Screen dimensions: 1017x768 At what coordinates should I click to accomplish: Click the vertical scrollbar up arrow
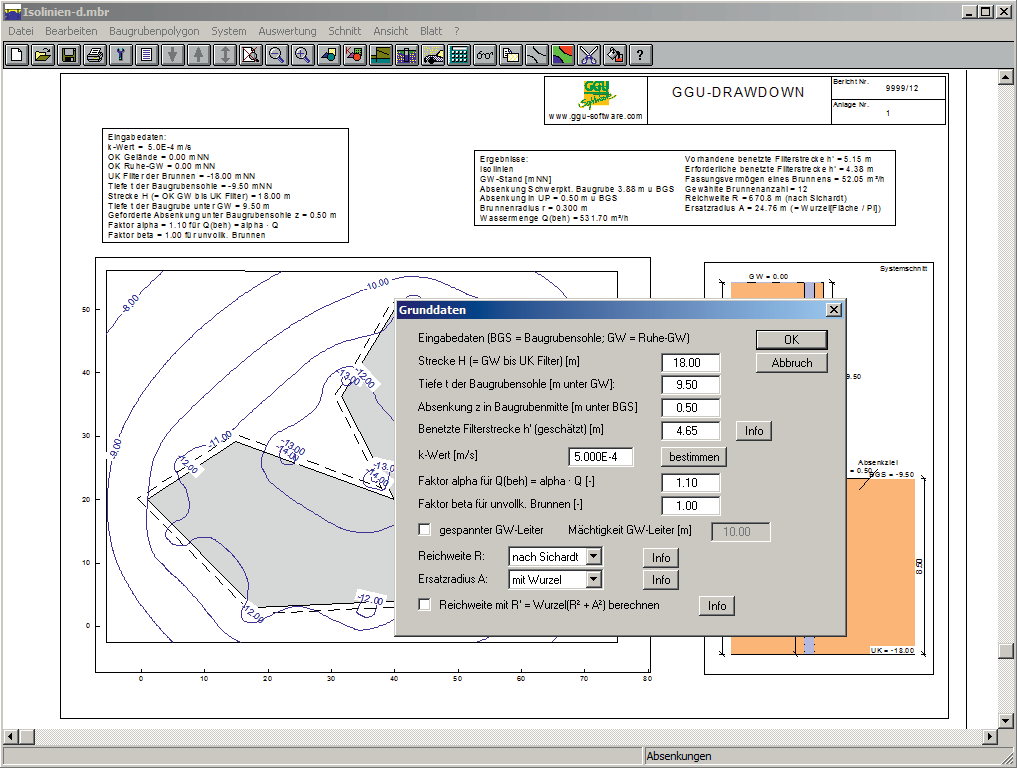tap(1005, 77)
